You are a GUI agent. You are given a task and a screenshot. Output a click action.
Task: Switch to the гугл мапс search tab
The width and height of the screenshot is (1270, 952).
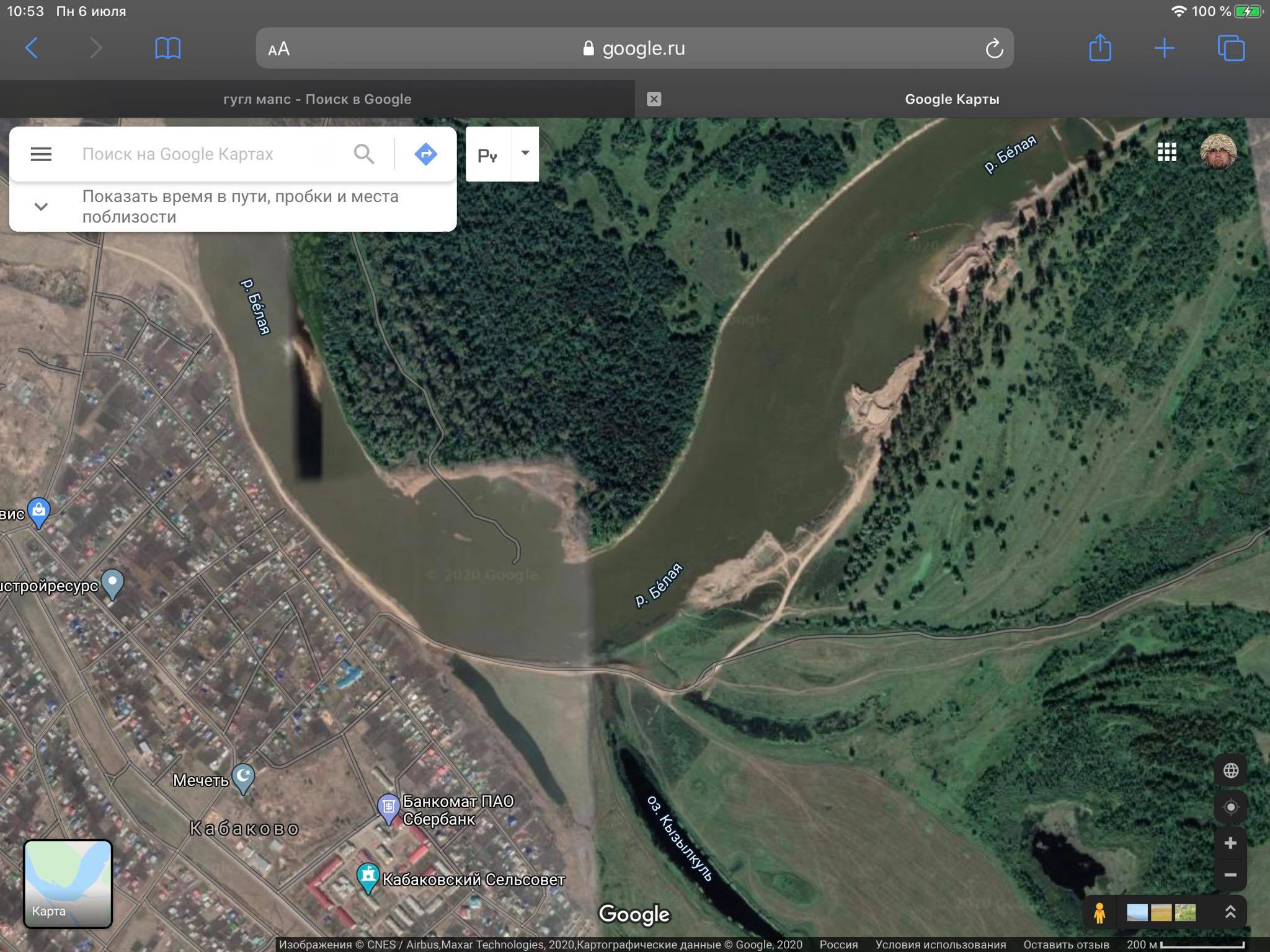tap(317, 99)
